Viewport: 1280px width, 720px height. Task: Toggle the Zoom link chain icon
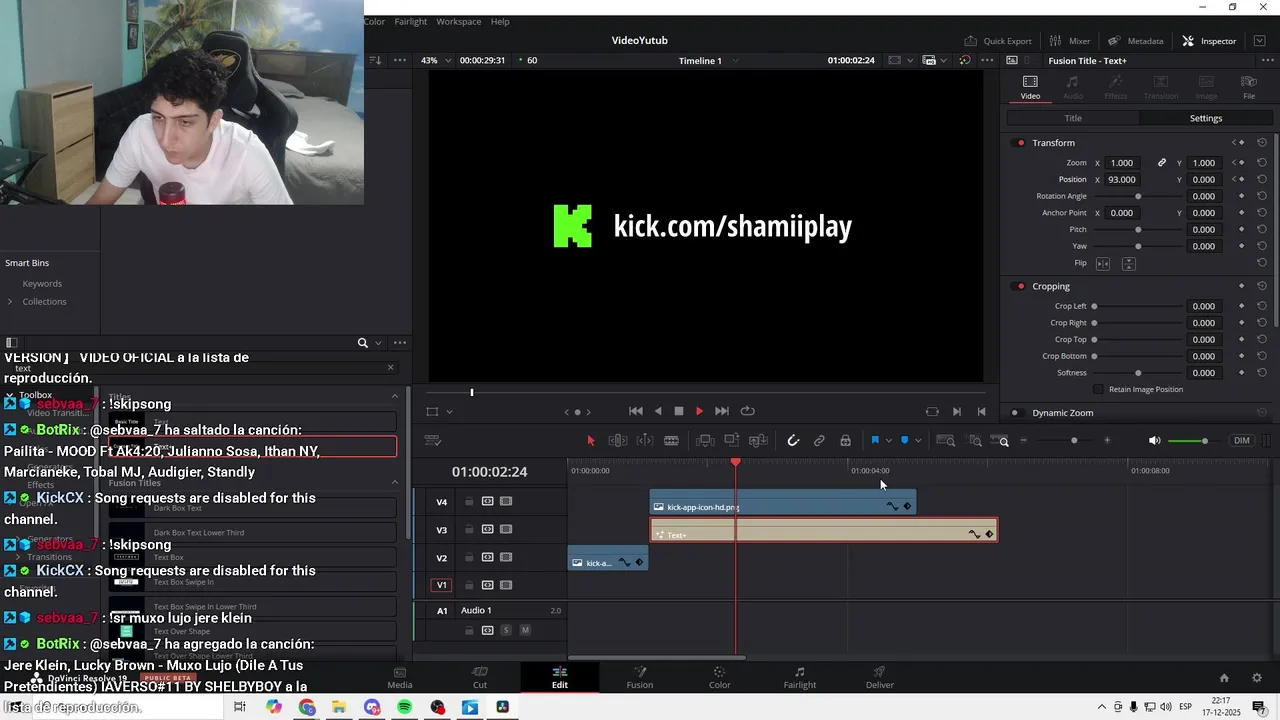tap(1162, 163)
